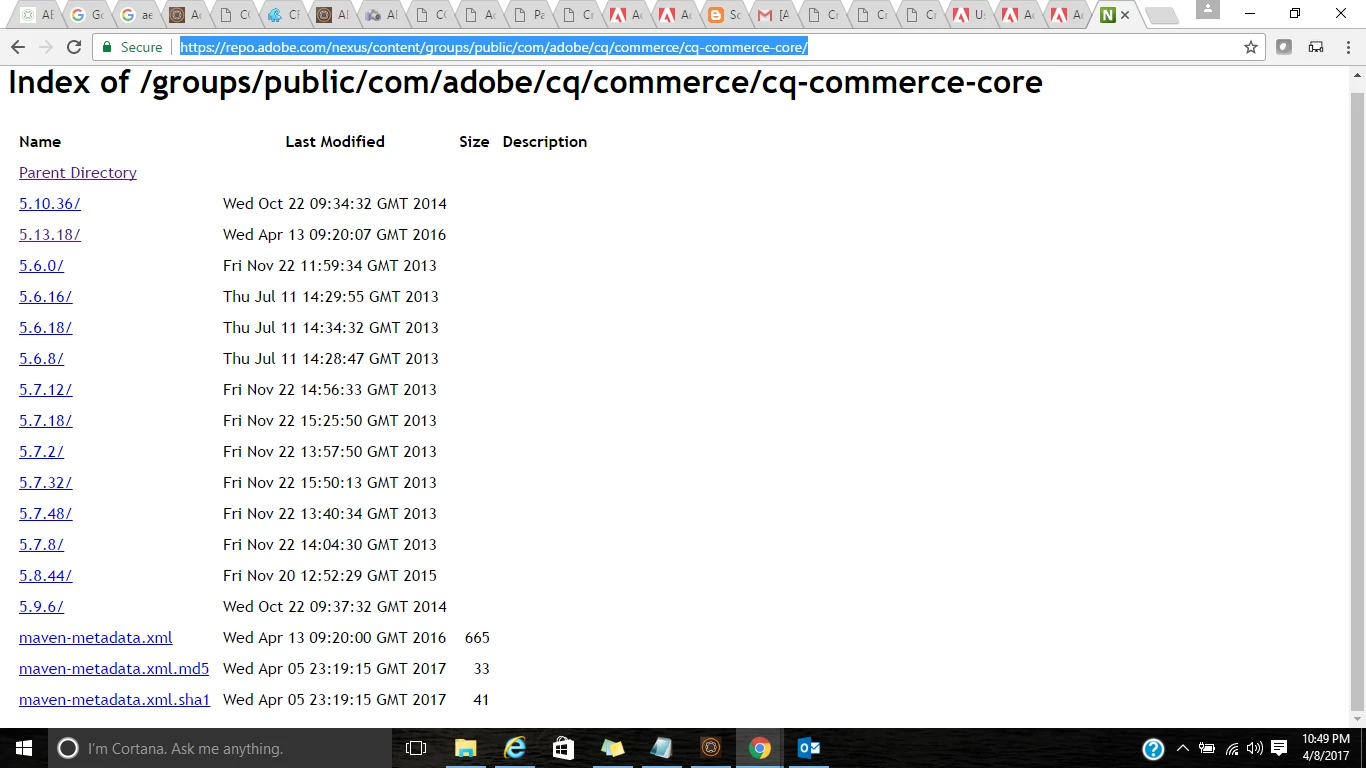Open a new tab in Chrome
The image size is (1366, 768).
tap(1160, 15)
